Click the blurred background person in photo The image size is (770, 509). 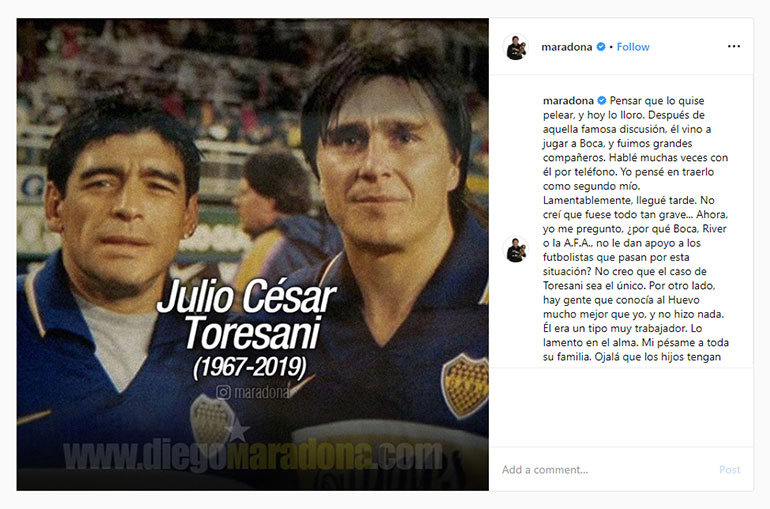(x=275, y=206)
